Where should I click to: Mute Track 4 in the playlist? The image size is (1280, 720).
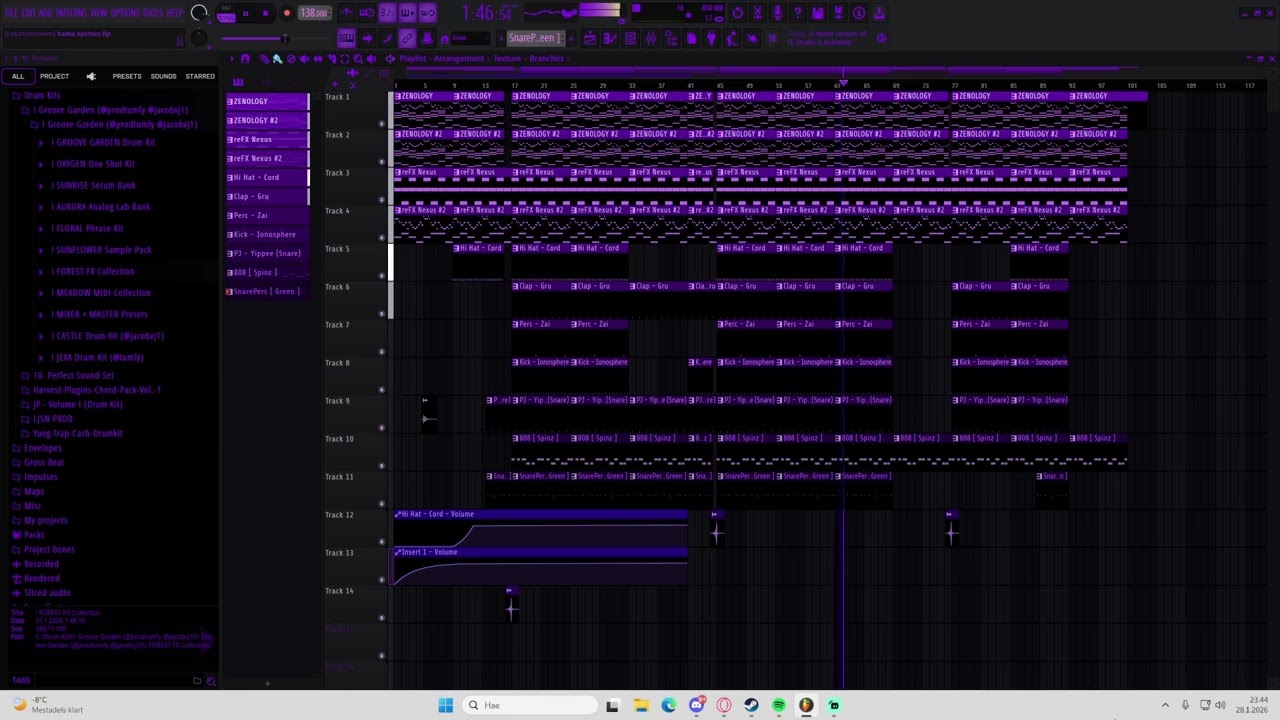tap(381, 237)
